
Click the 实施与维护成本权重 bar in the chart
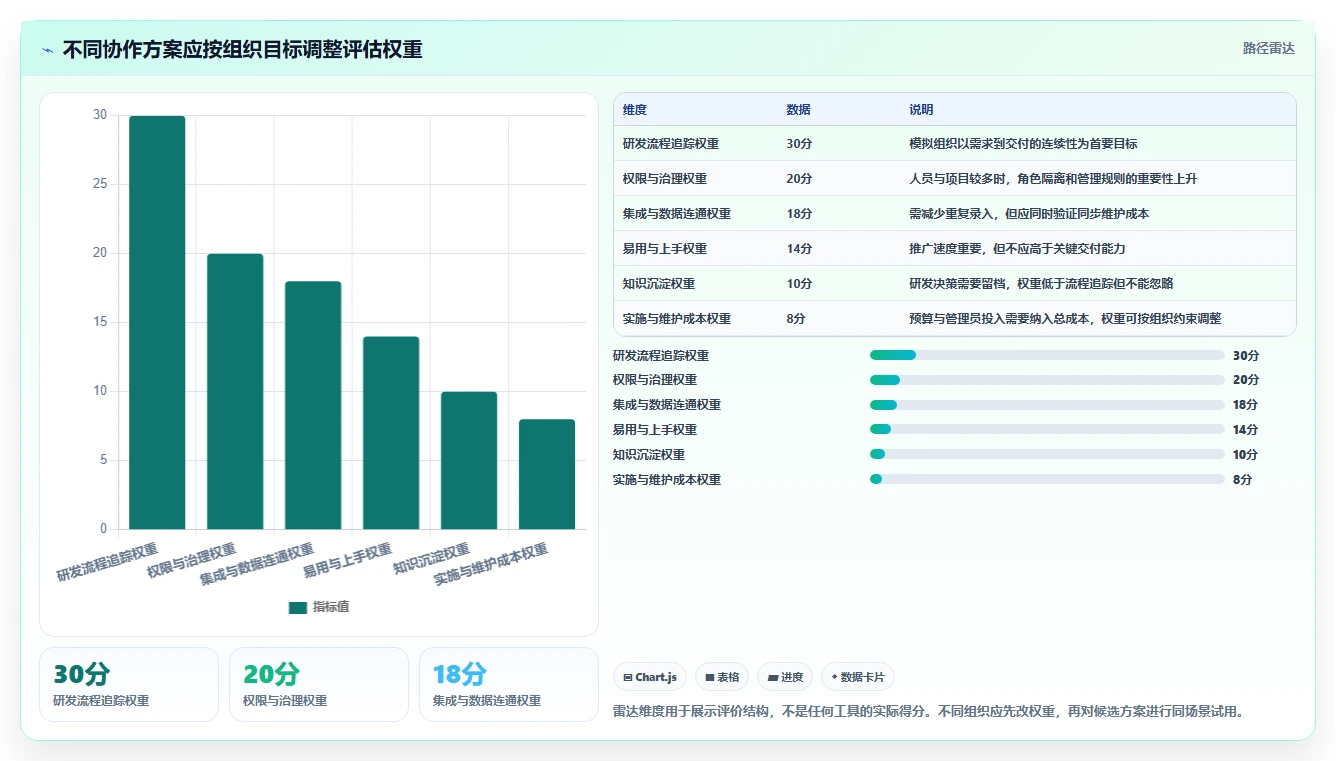click(x=547, y=474)
